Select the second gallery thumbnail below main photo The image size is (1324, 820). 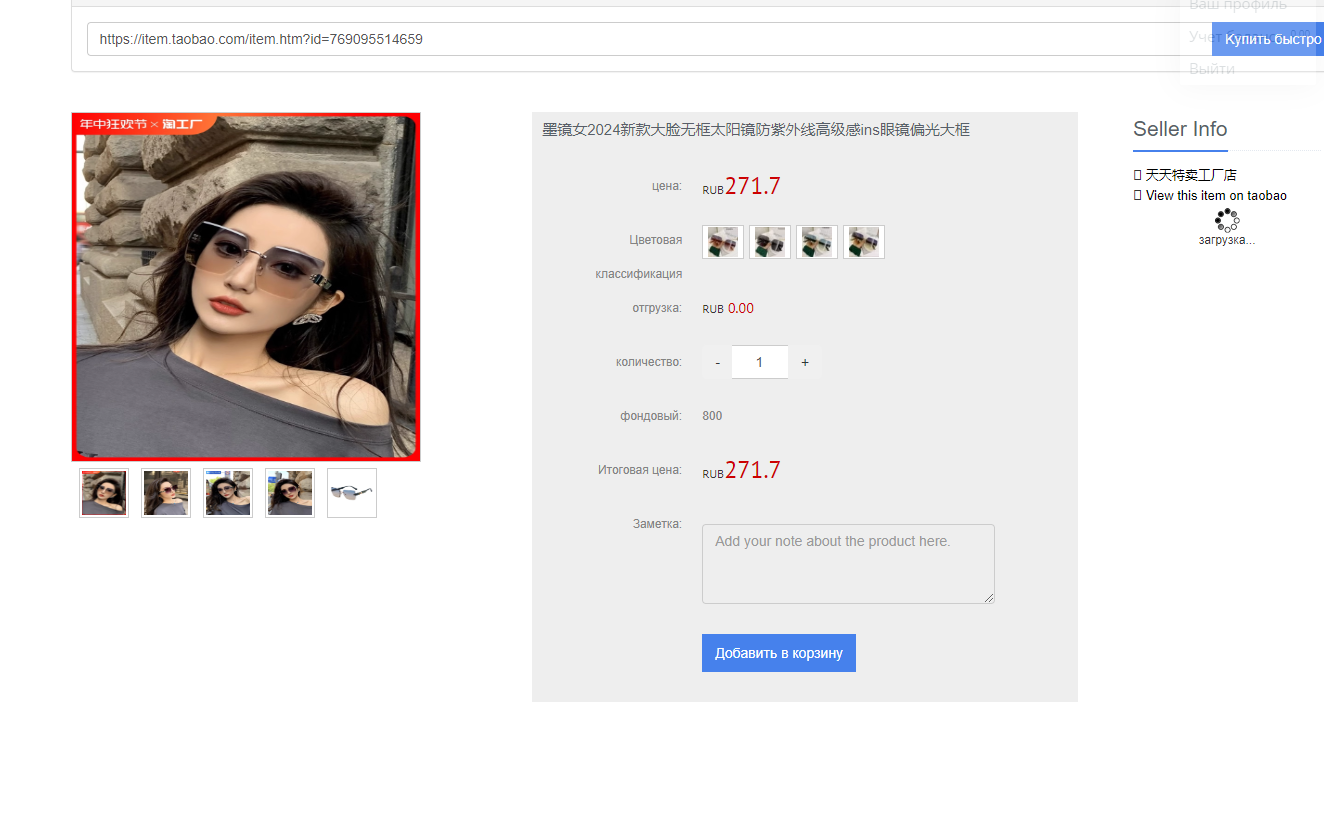tap(166, 493)
